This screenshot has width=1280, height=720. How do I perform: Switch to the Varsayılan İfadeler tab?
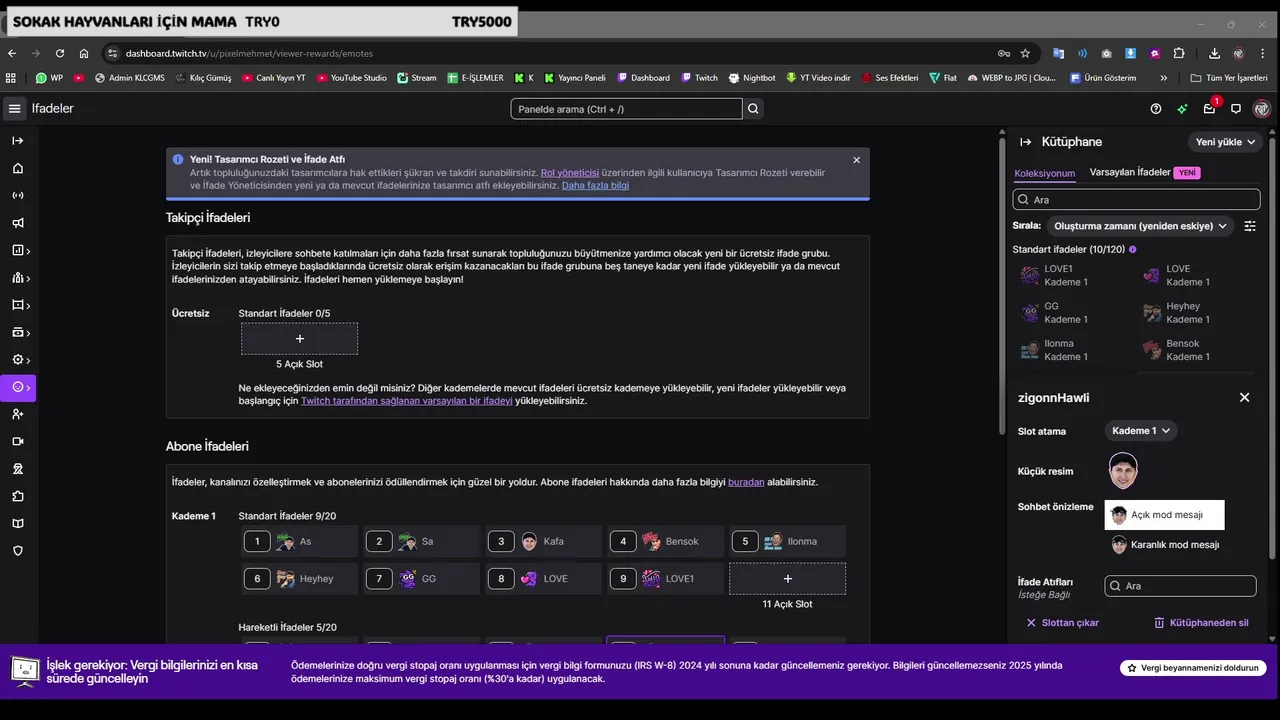1130,172
